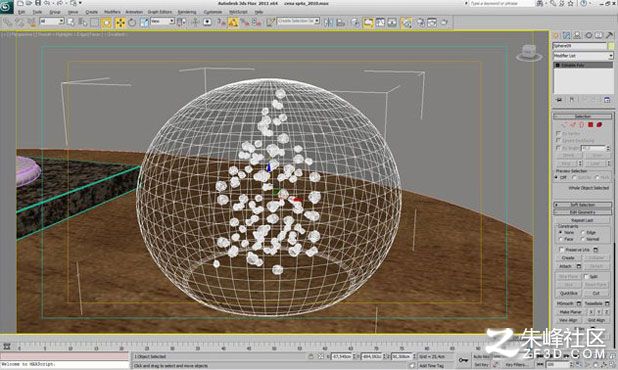Open the Rendering menu
The width and height of the screenshot is (618, 370).
[x=187, y=12]
